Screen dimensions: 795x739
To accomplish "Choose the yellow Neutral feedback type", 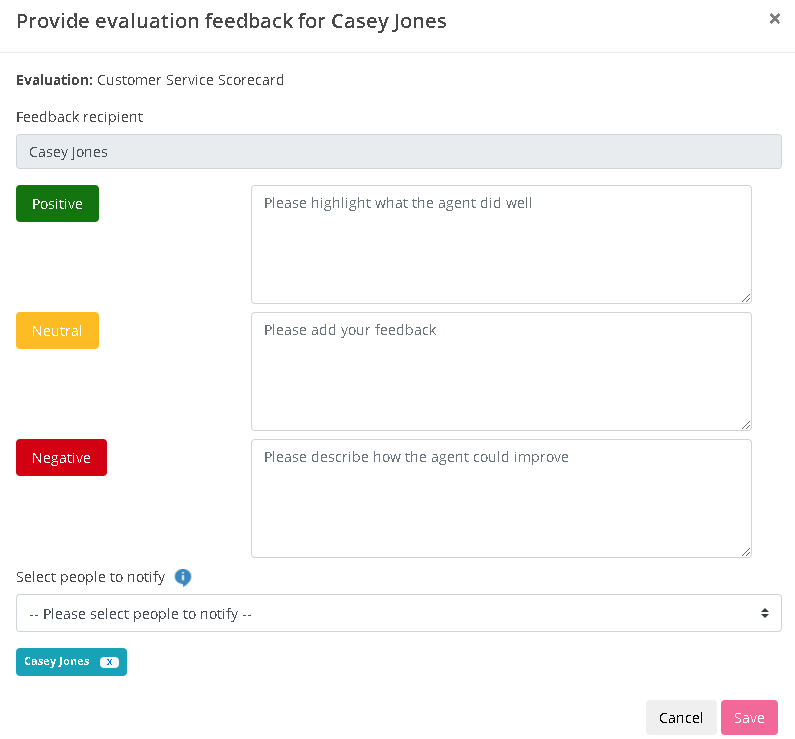I will [x=57, y=331].
